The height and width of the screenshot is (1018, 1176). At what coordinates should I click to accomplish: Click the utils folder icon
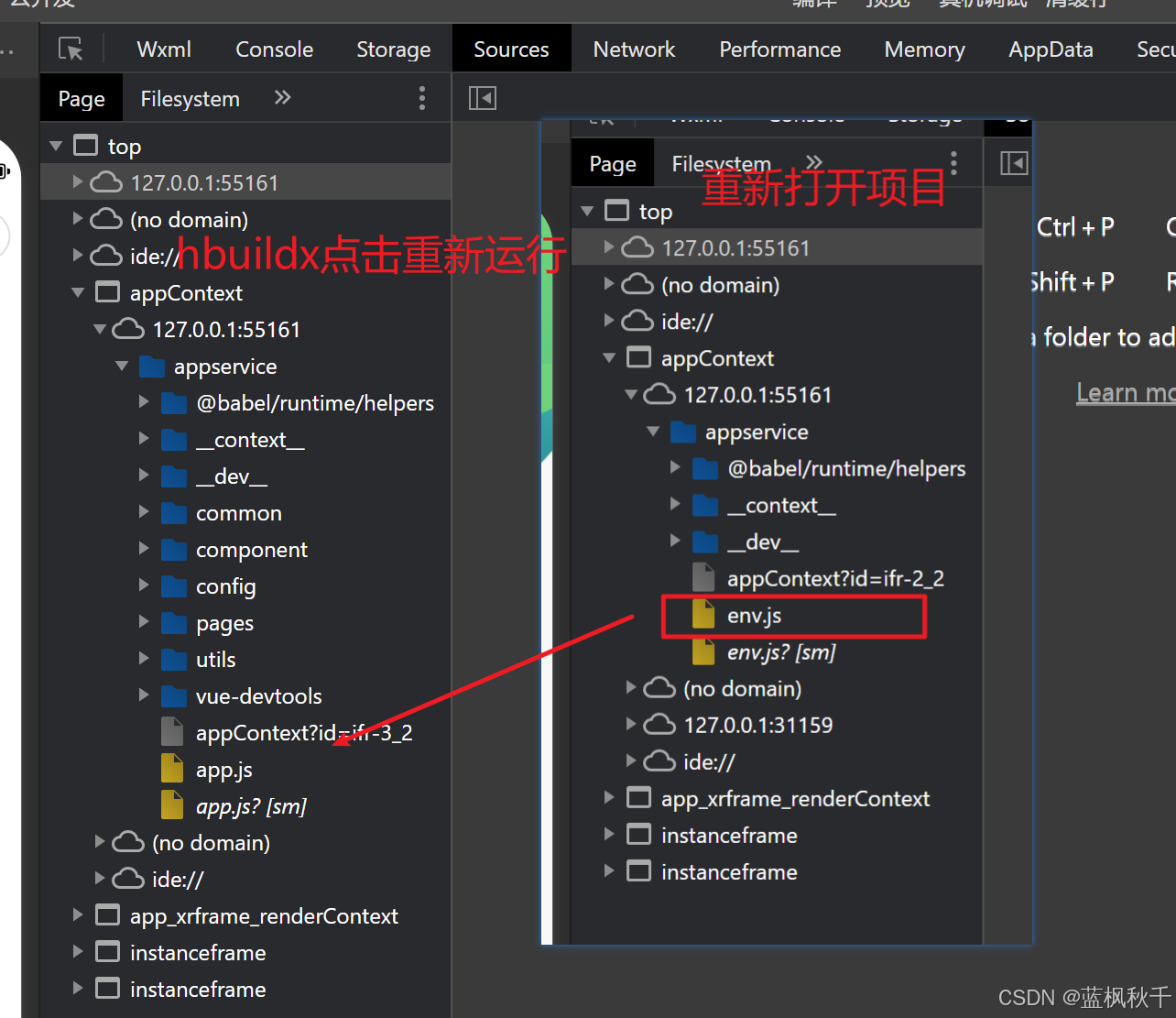pos(173,660)
